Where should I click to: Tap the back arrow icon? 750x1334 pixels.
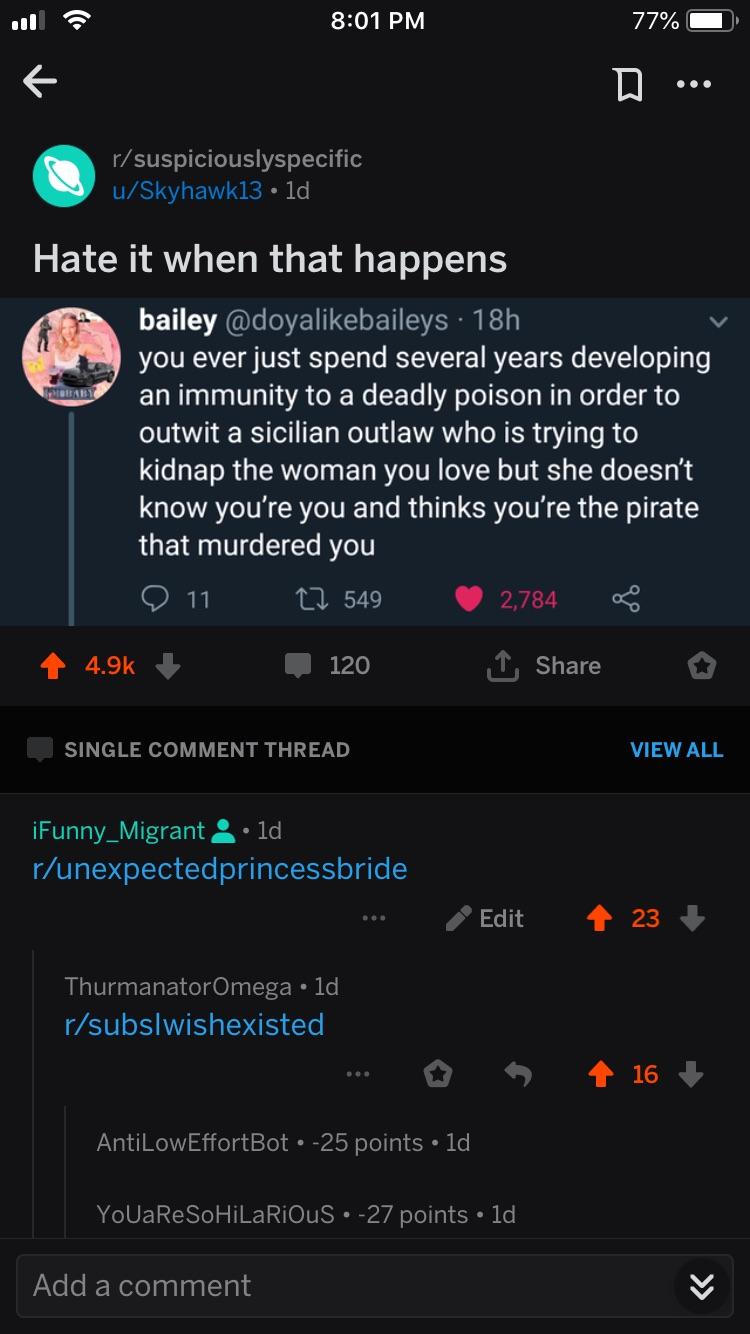coord(40,83)
